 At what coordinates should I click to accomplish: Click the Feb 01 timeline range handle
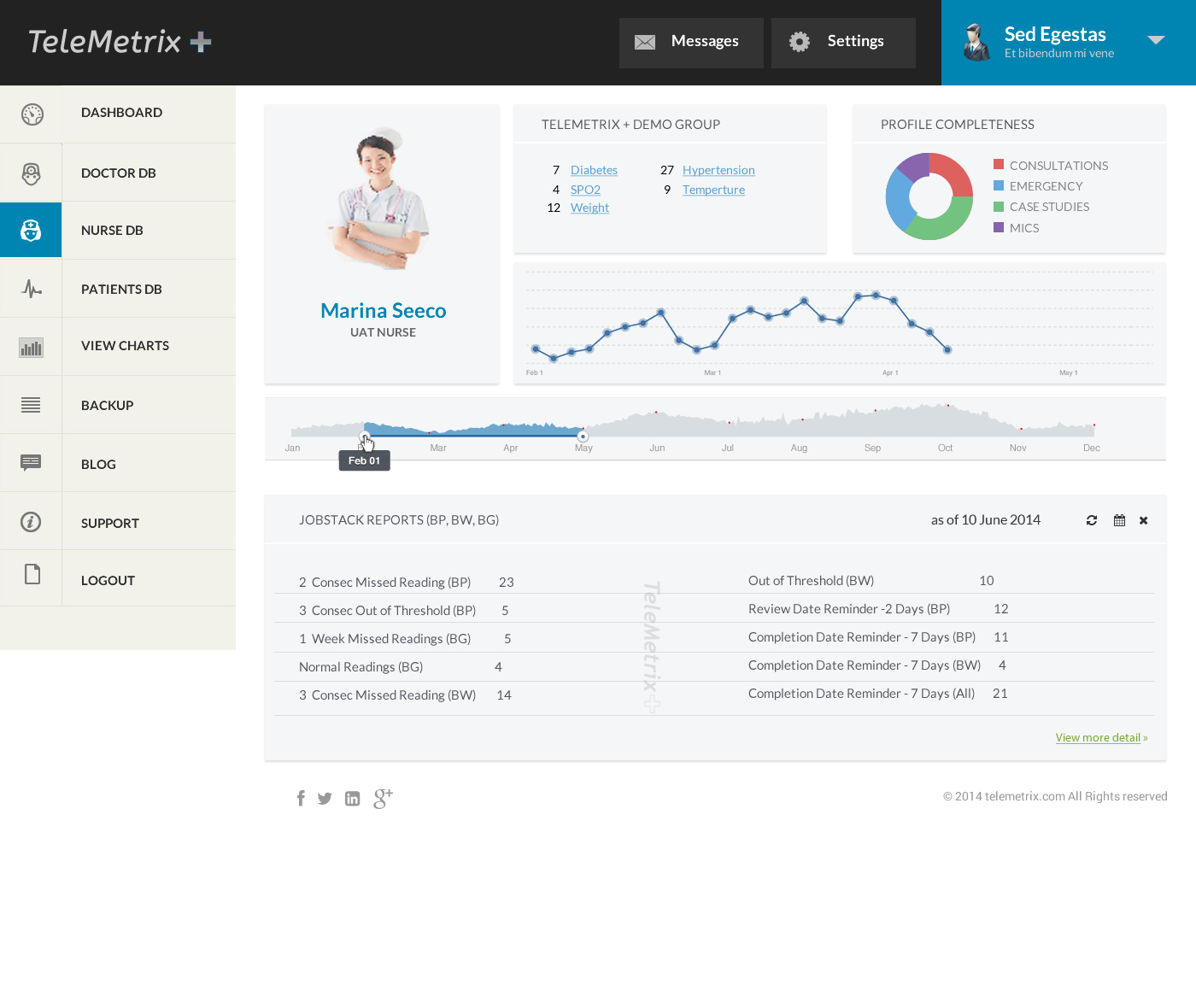[365, 437]
